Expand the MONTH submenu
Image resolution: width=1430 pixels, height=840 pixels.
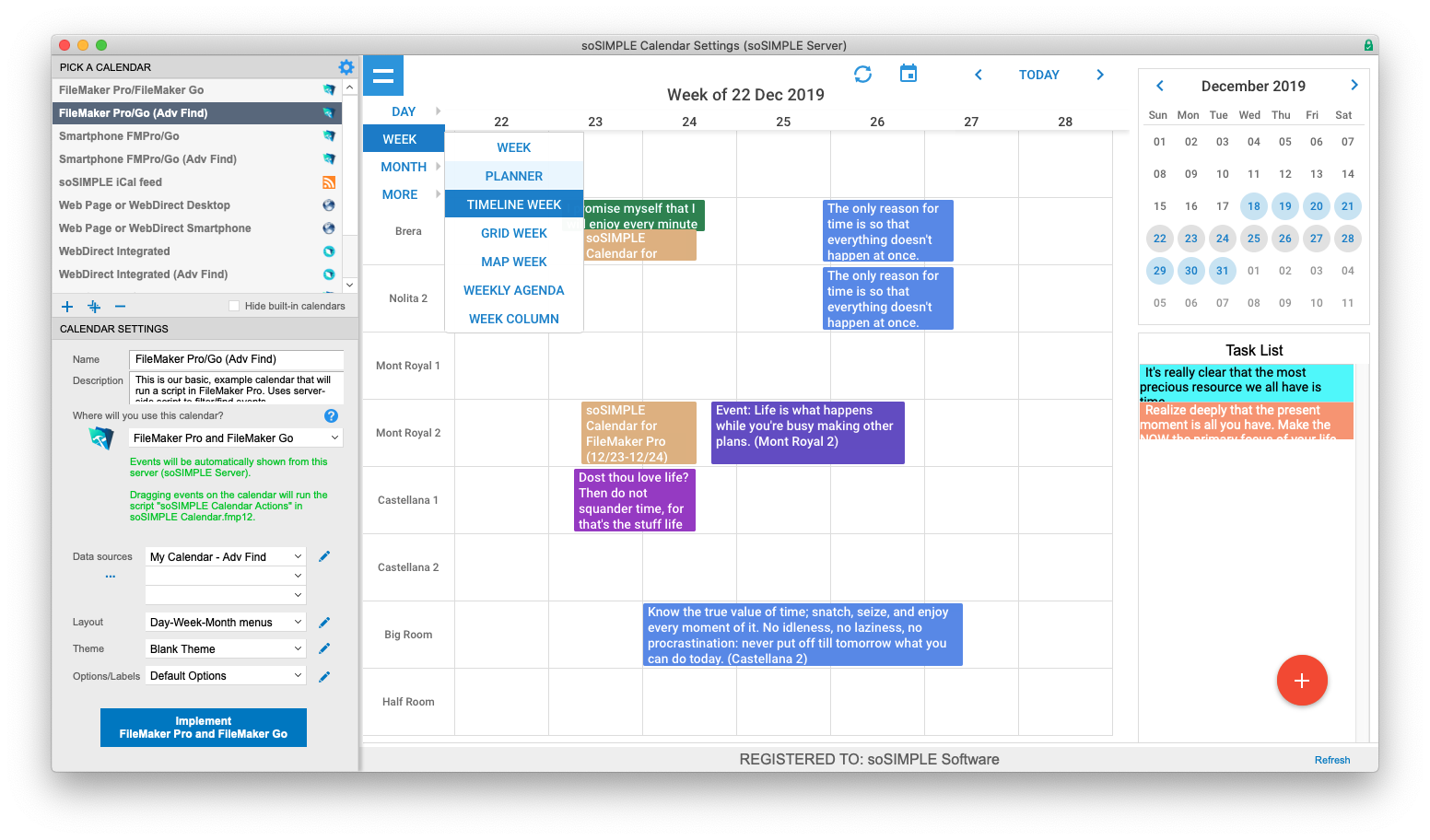[x=404, y=167]
